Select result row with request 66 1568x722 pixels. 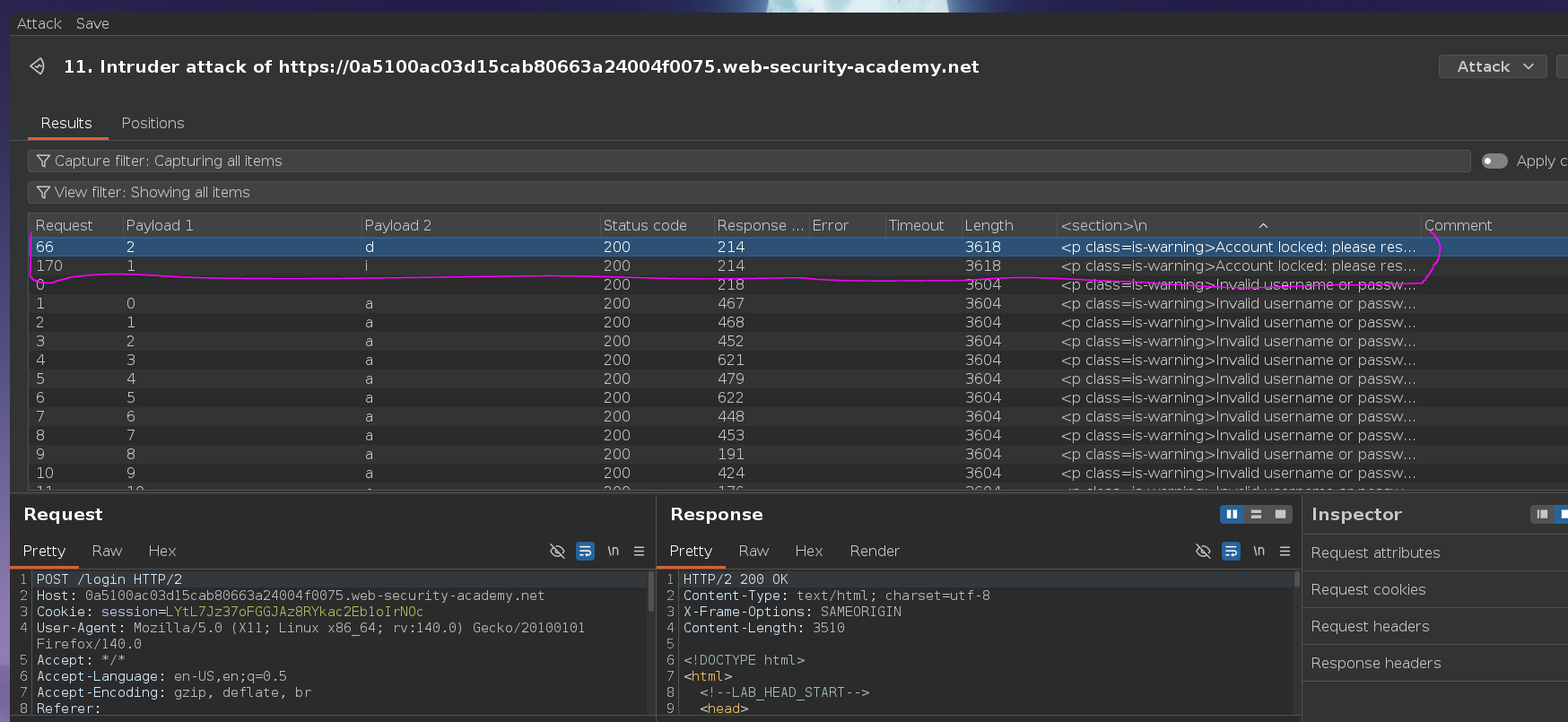tap(798, 247)
